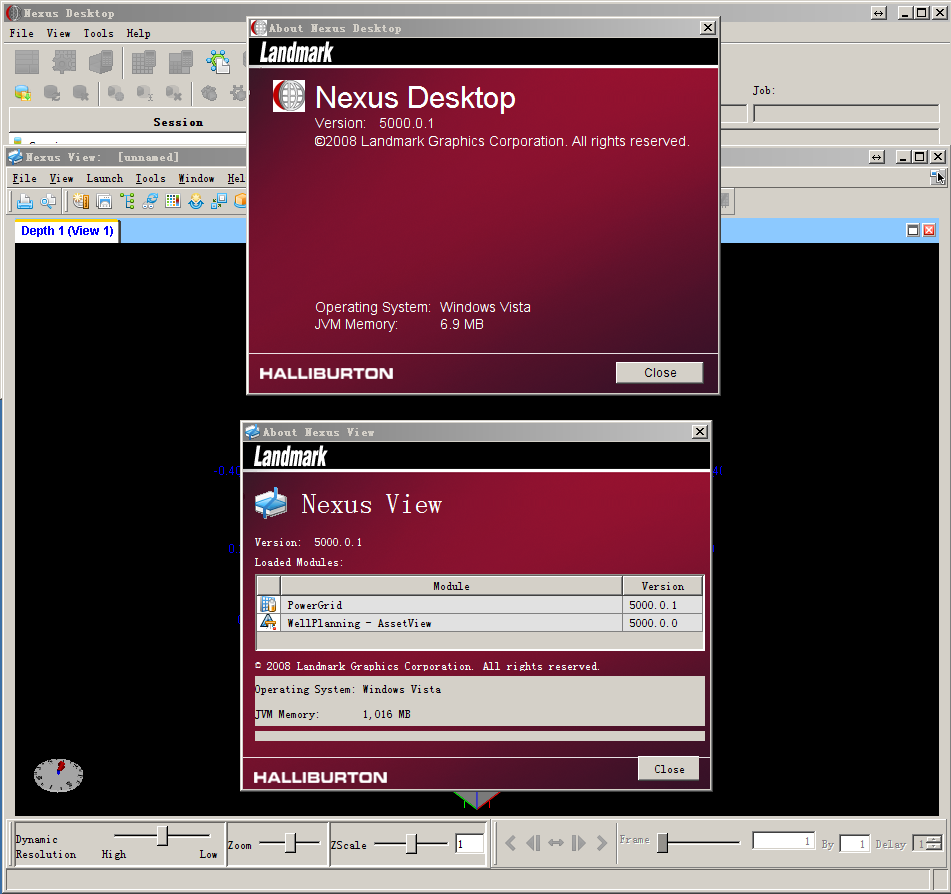
Task: Click the database with asterisk icon
Action: coord(81,93)
